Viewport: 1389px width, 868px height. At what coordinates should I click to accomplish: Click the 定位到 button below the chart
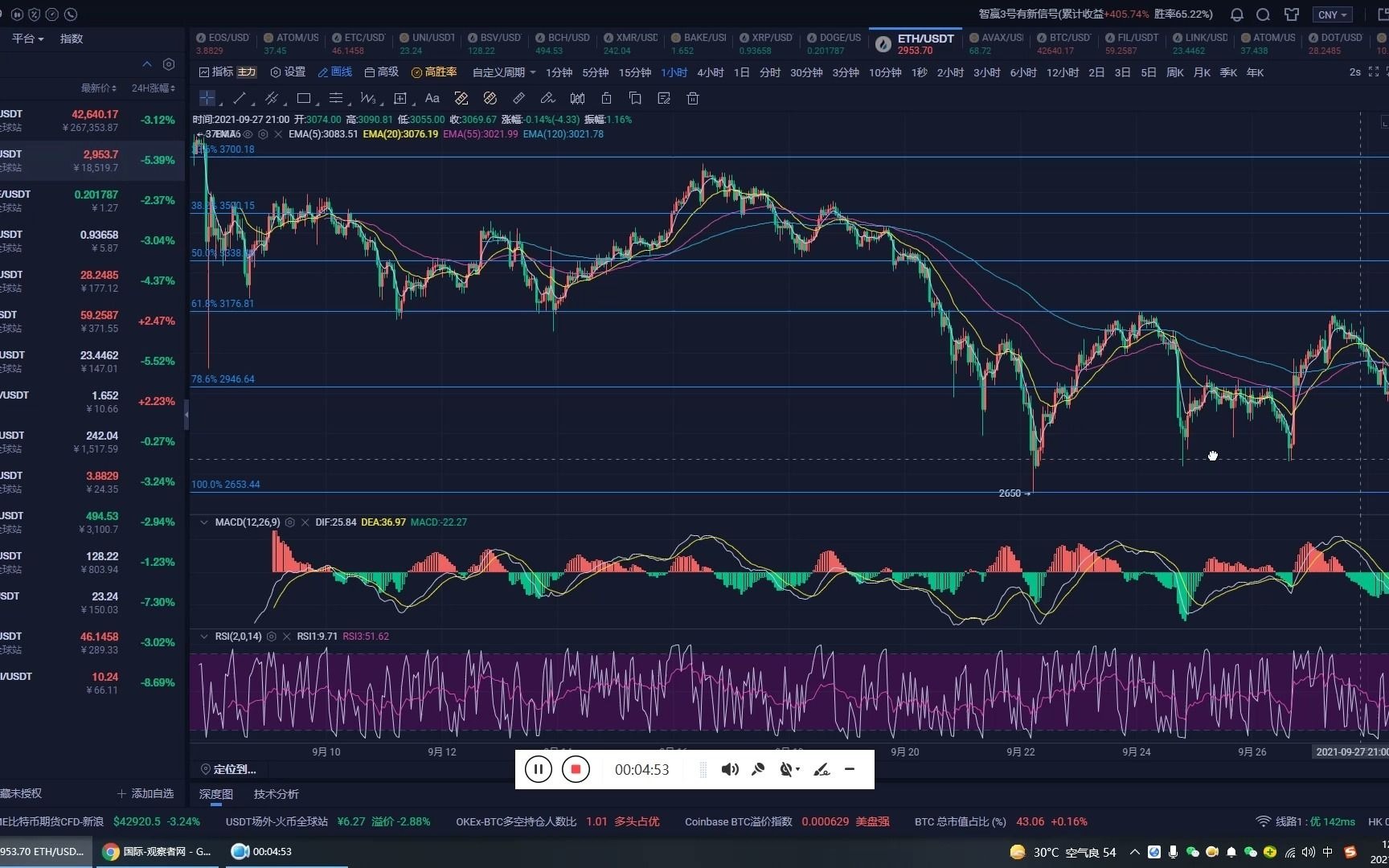(228, 769)
